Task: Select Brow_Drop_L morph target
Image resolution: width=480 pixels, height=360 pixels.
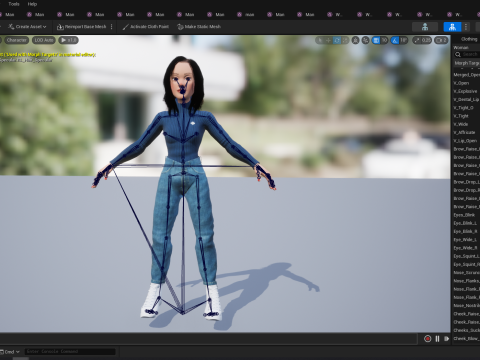Action: tap(466, 182)
